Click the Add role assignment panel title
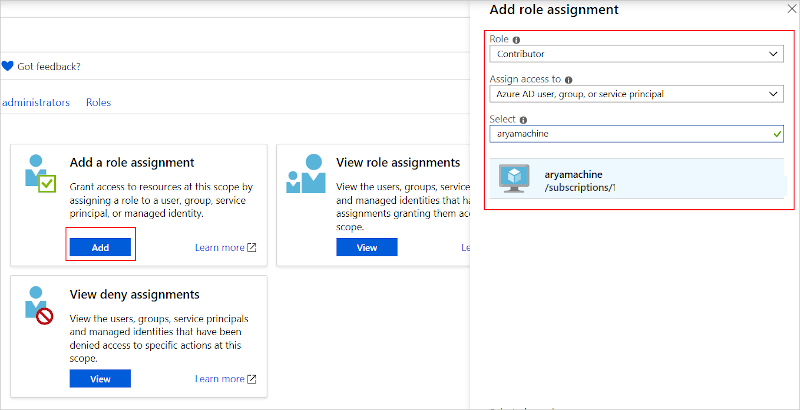 point(554,9)
